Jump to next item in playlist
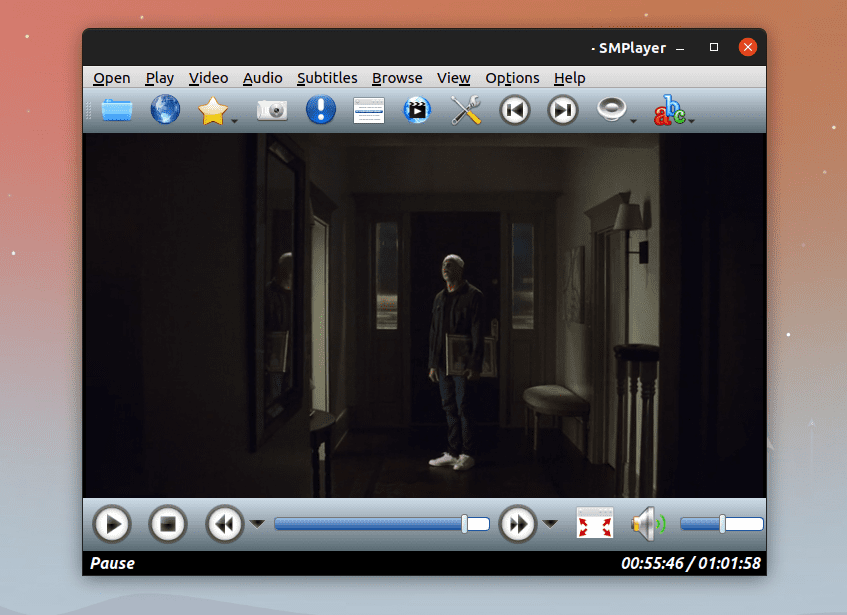Viewport: 847px width, 615px height. (x=562, y=110)
